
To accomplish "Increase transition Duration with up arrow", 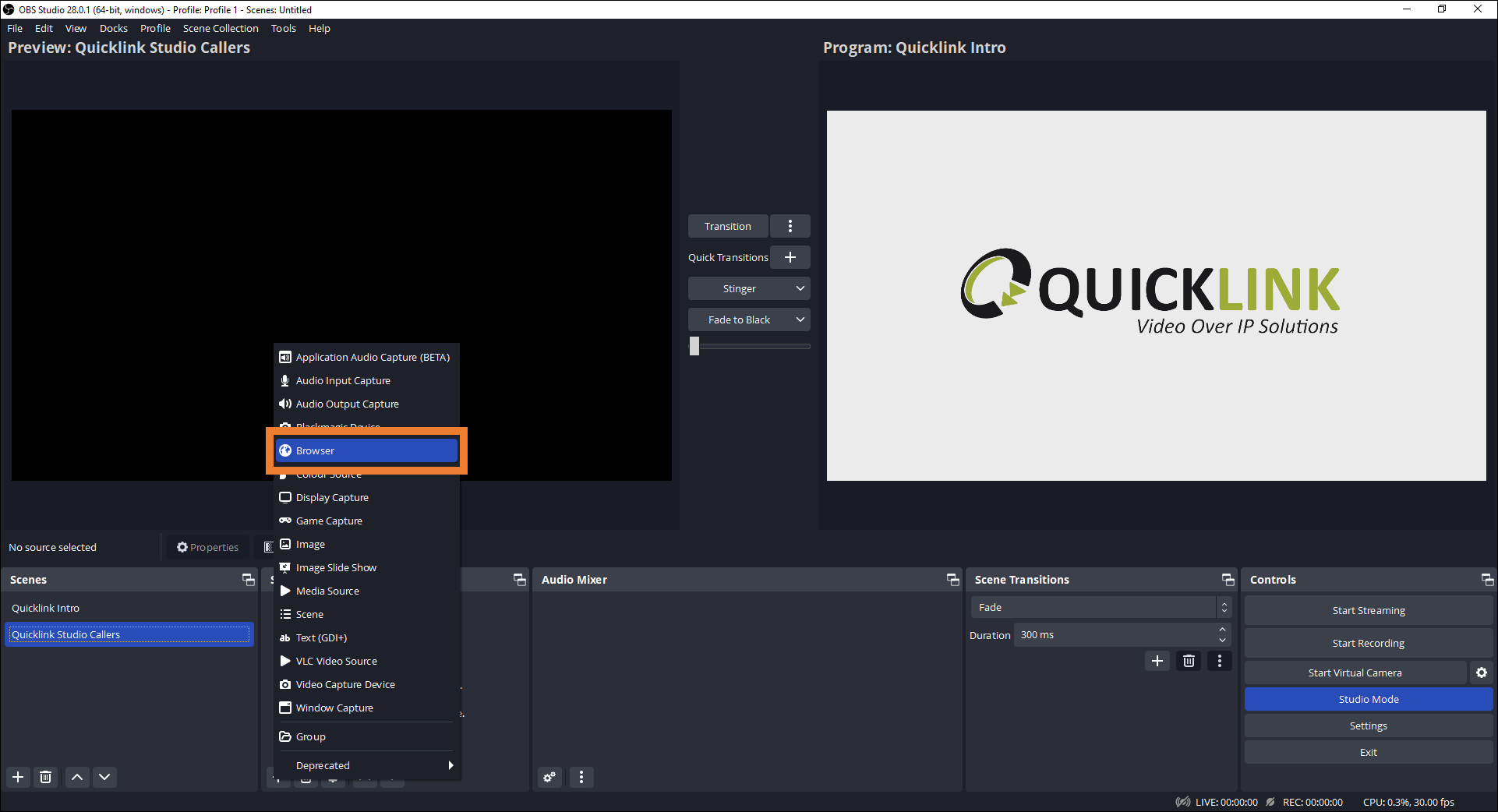I will 1222,630.
